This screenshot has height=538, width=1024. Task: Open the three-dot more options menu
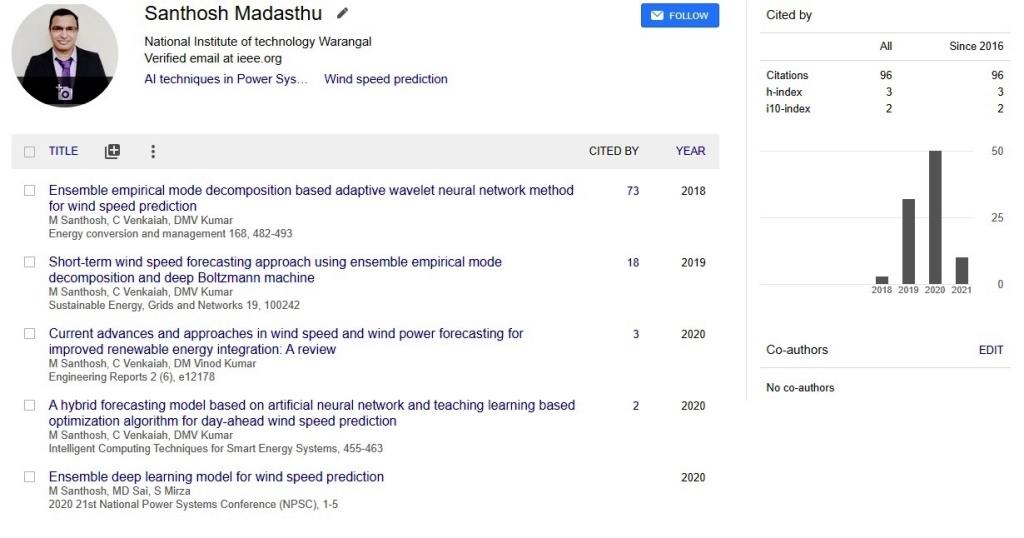(x=153, y=151)
